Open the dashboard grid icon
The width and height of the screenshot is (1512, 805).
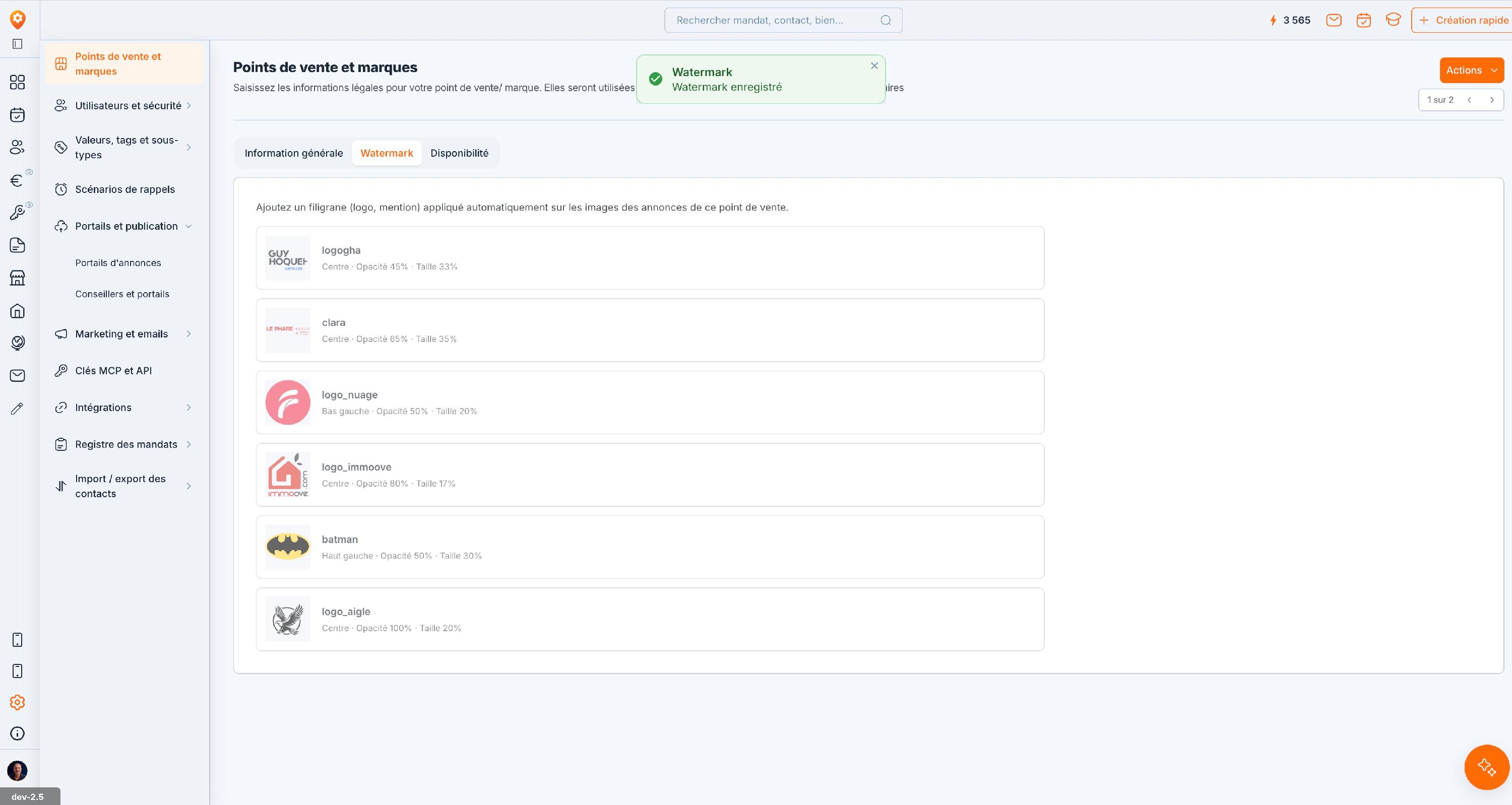(x=18, y=82)
